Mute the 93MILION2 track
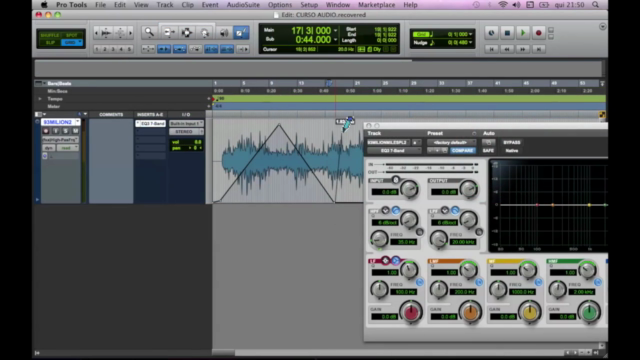This screenshot has width=640, height=360. click(x=76, y=131)
